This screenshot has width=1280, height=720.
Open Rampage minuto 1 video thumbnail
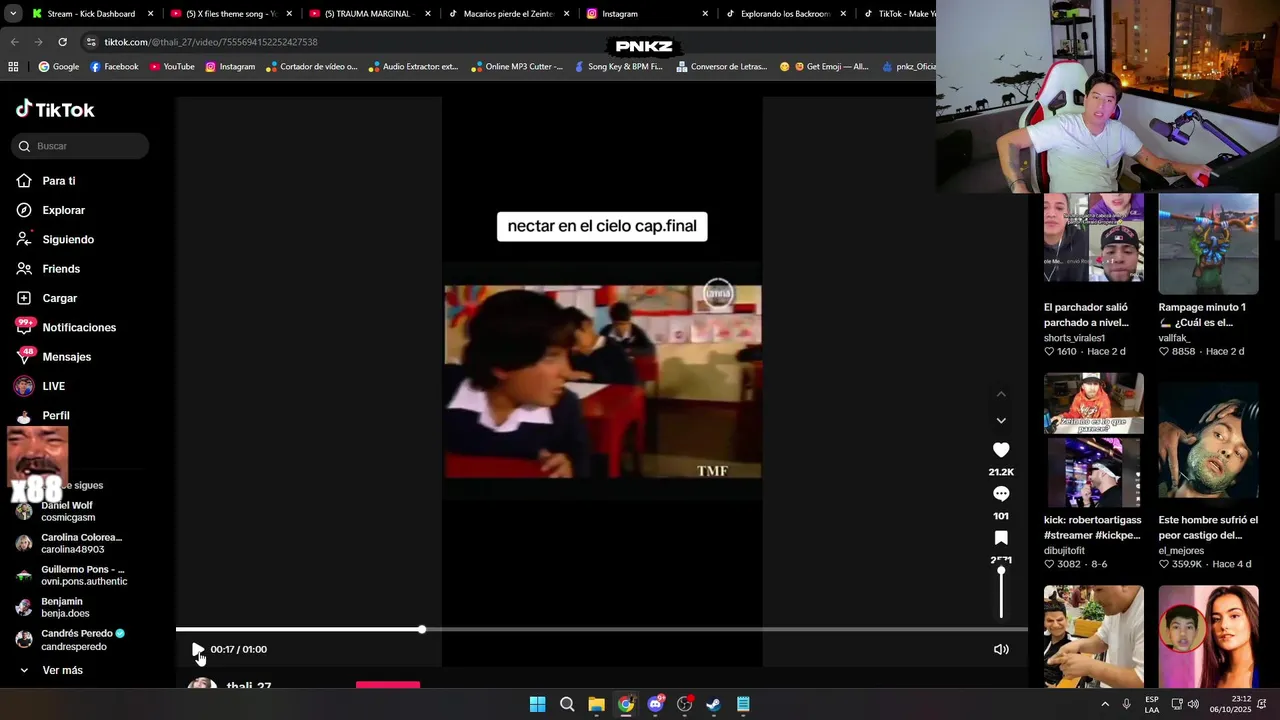point(1208,244)
